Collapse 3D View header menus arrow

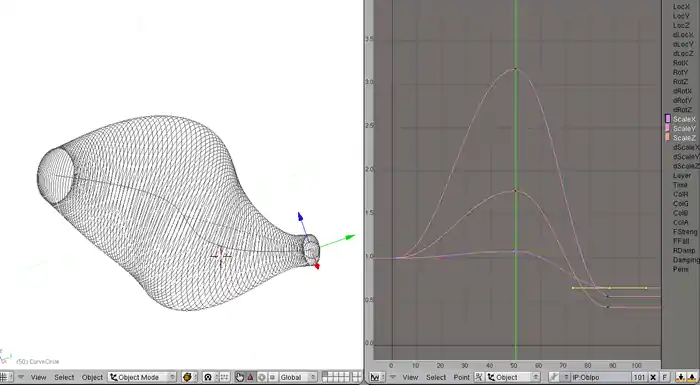point(21,377)
